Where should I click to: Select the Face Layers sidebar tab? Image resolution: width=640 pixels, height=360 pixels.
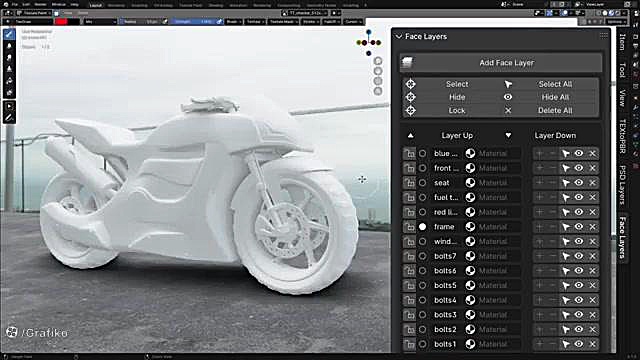coord(622,238)
